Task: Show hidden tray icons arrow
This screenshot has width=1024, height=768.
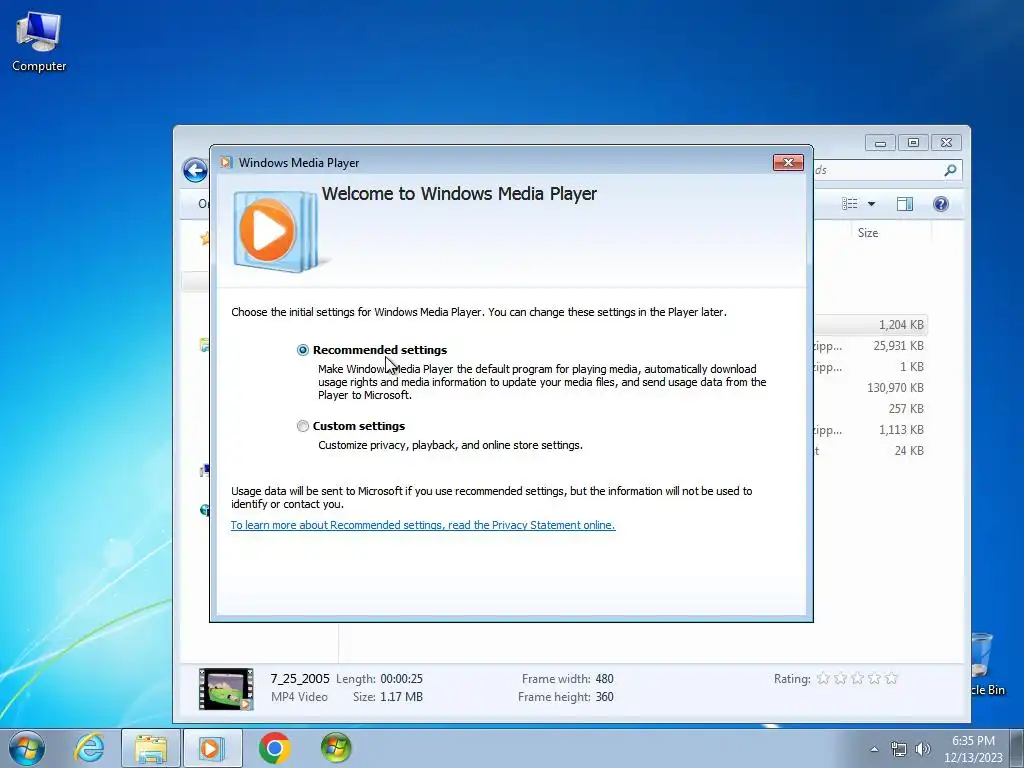Action: [874, 749]
